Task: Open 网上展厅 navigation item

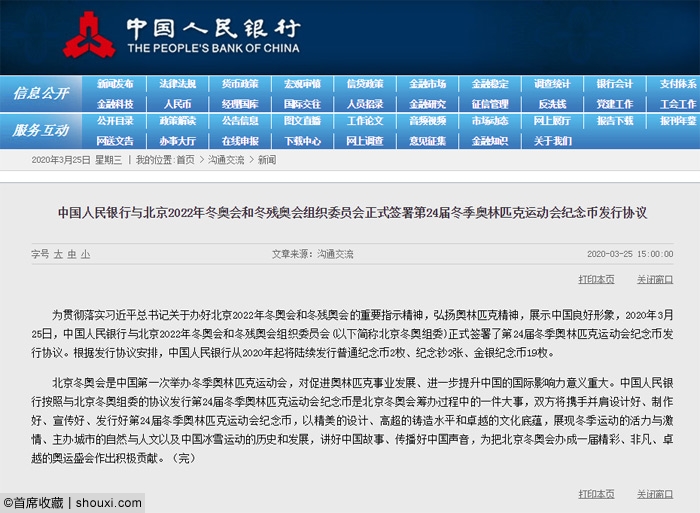Action: tap(552, 121)
